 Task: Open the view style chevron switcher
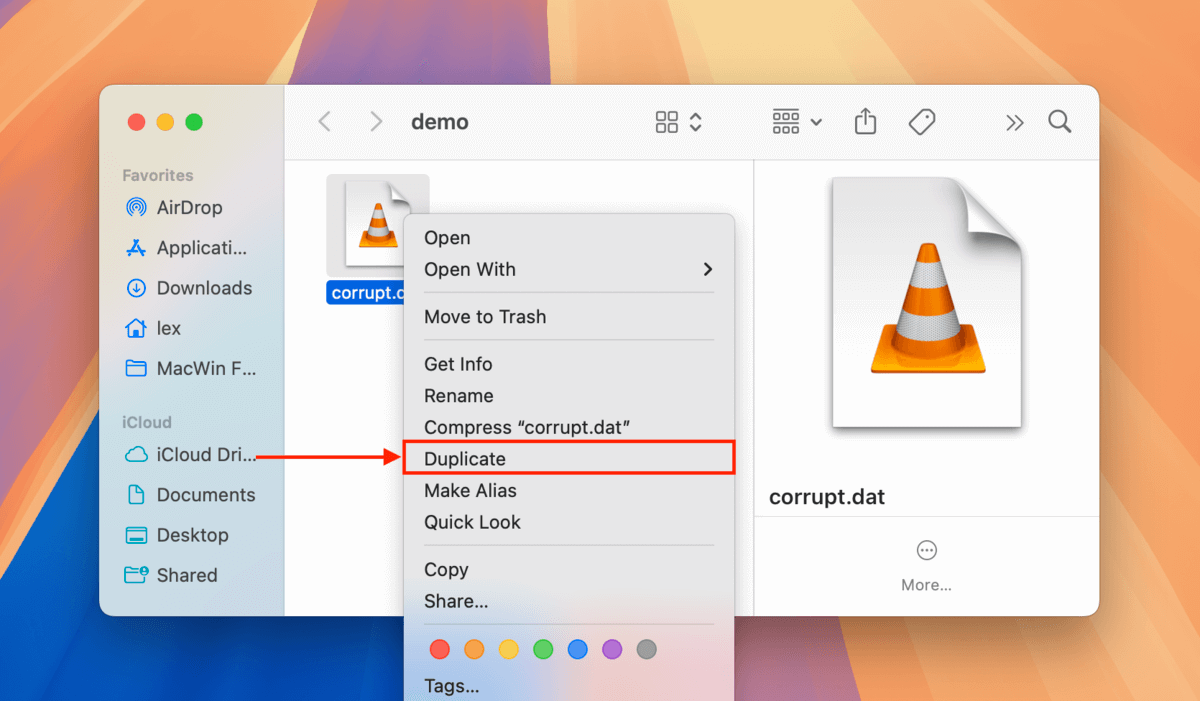696,122
